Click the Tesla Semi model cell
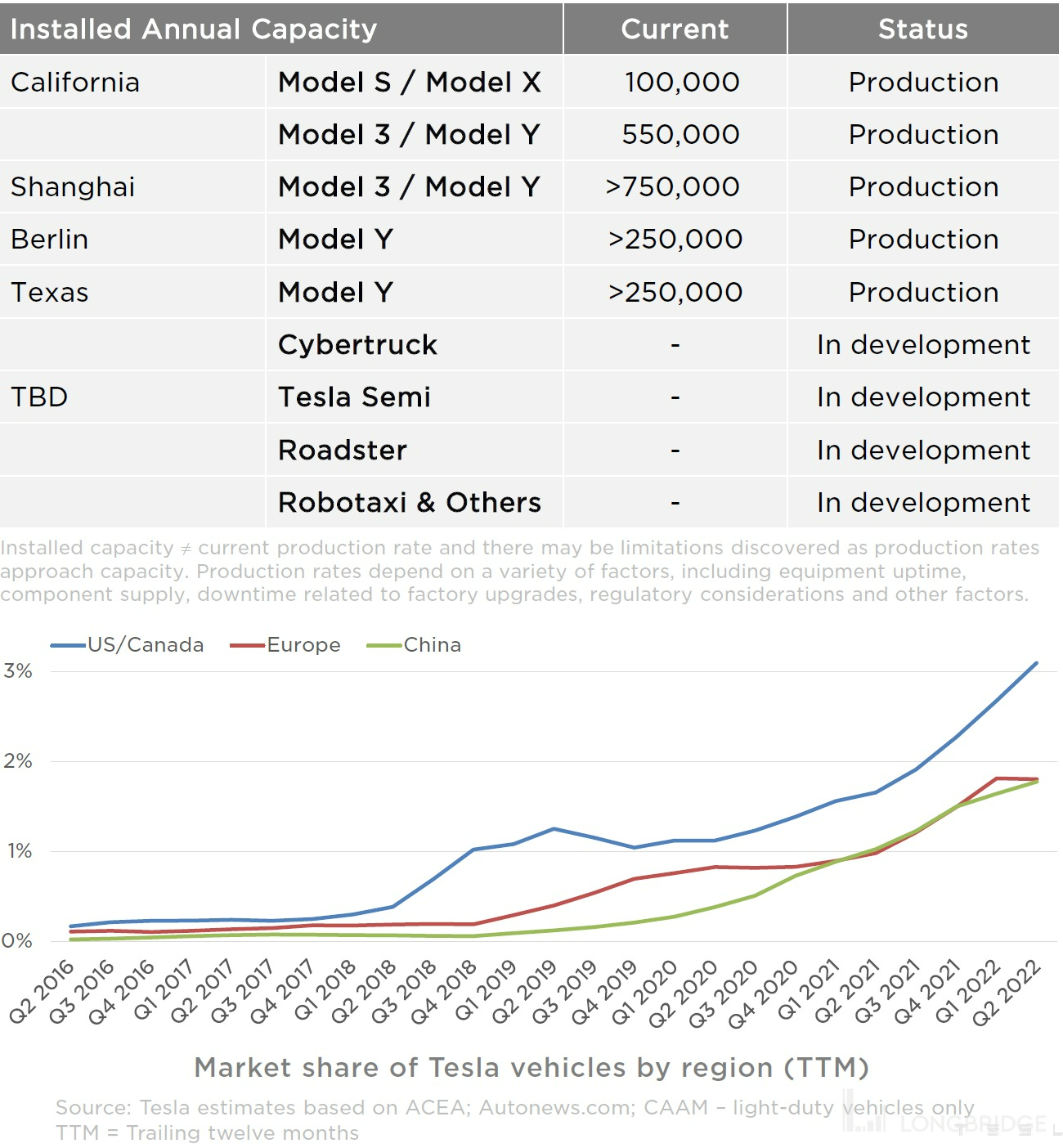This screenshot has height=1148, width=1063. tap(354, 397)
